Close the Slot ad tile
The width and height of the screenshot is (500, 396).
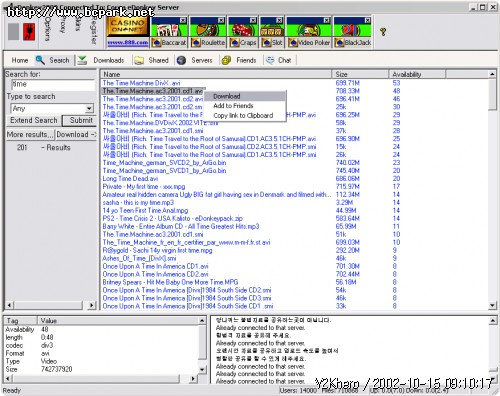pos(280,20)
